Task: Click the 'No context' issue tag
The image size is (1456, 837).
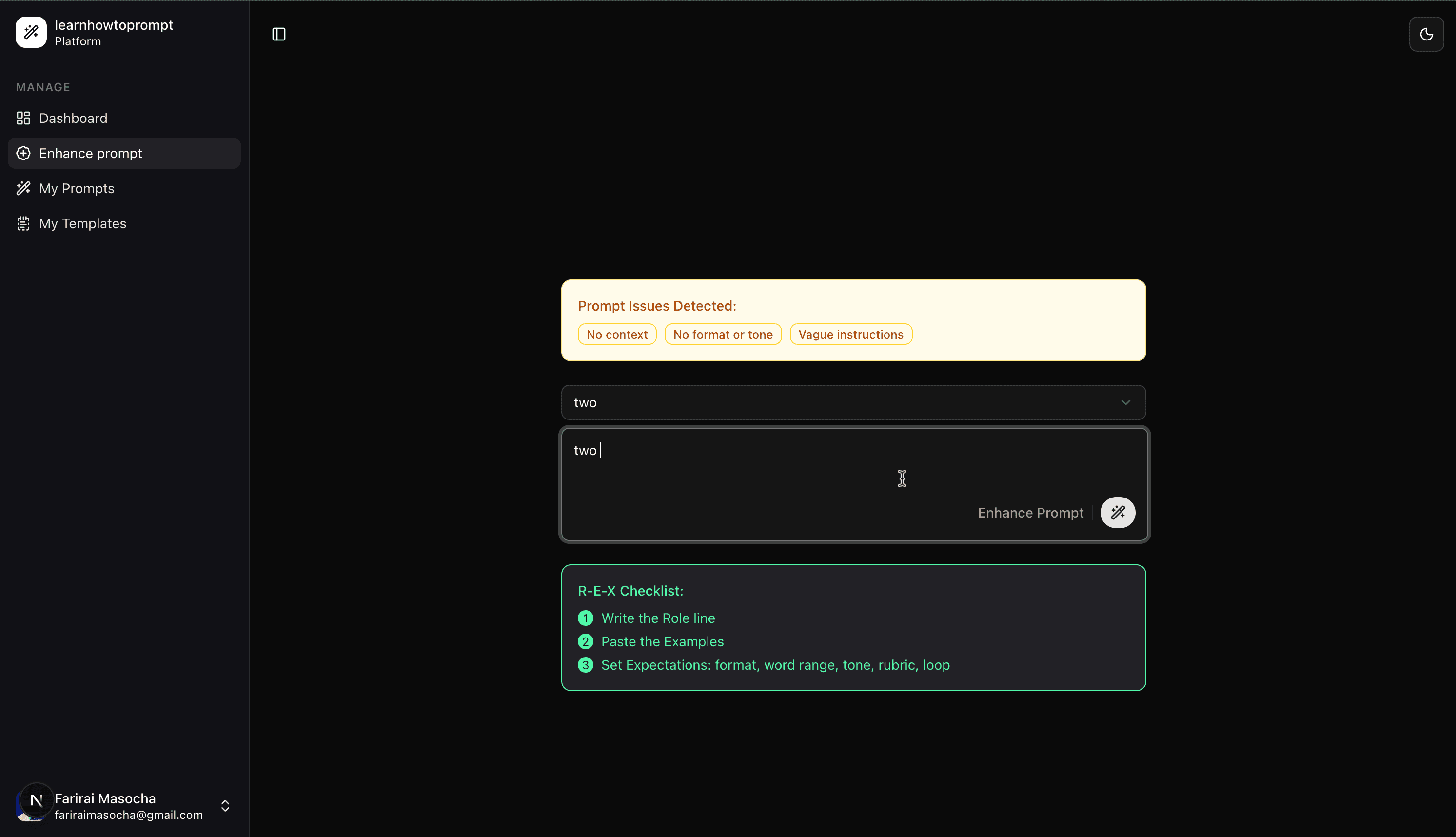Action: pyautogui.click(x=616, y=335)
